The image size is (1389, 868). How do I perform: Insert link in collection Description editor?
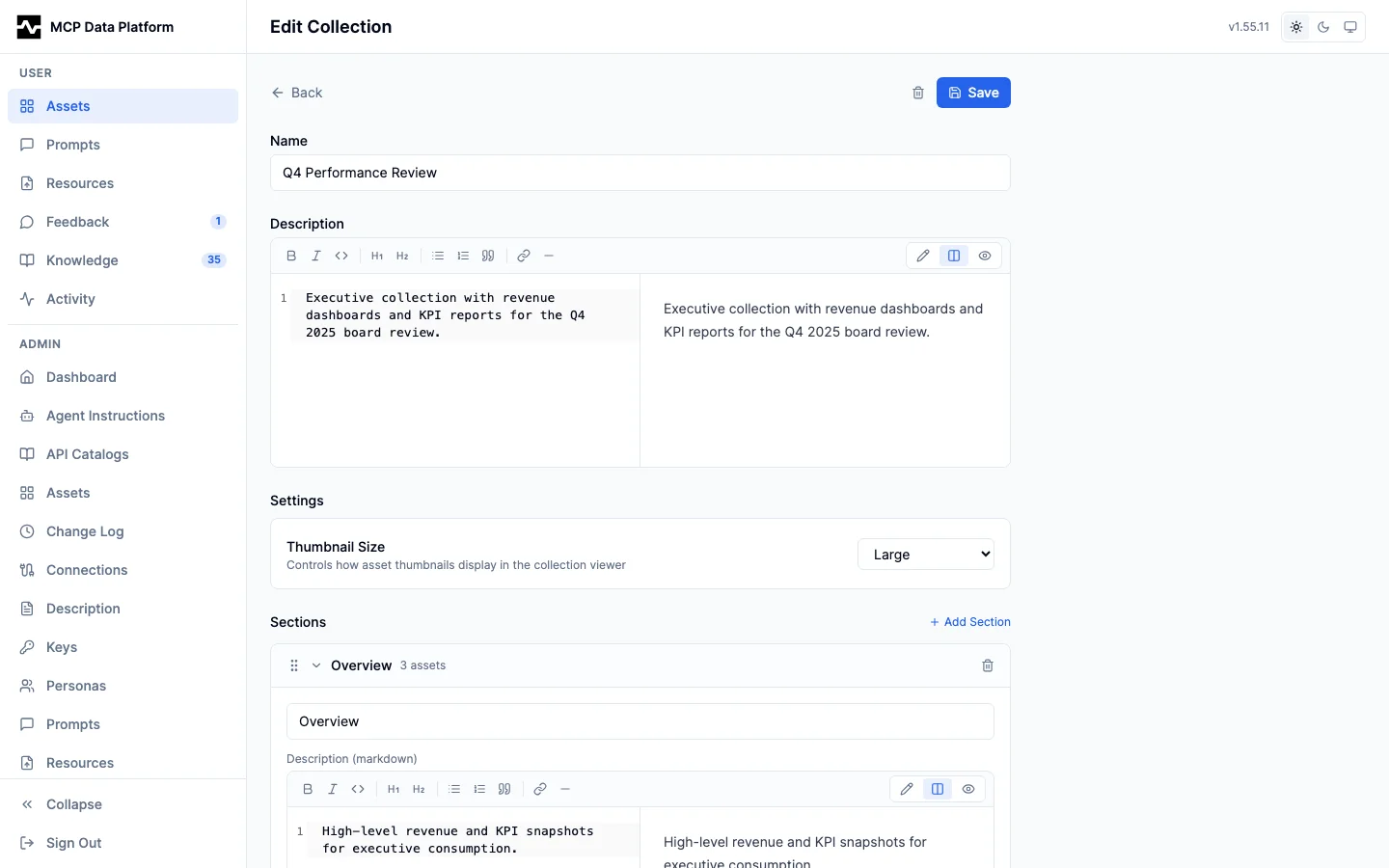pyautogui.click(x=524, y=256)
